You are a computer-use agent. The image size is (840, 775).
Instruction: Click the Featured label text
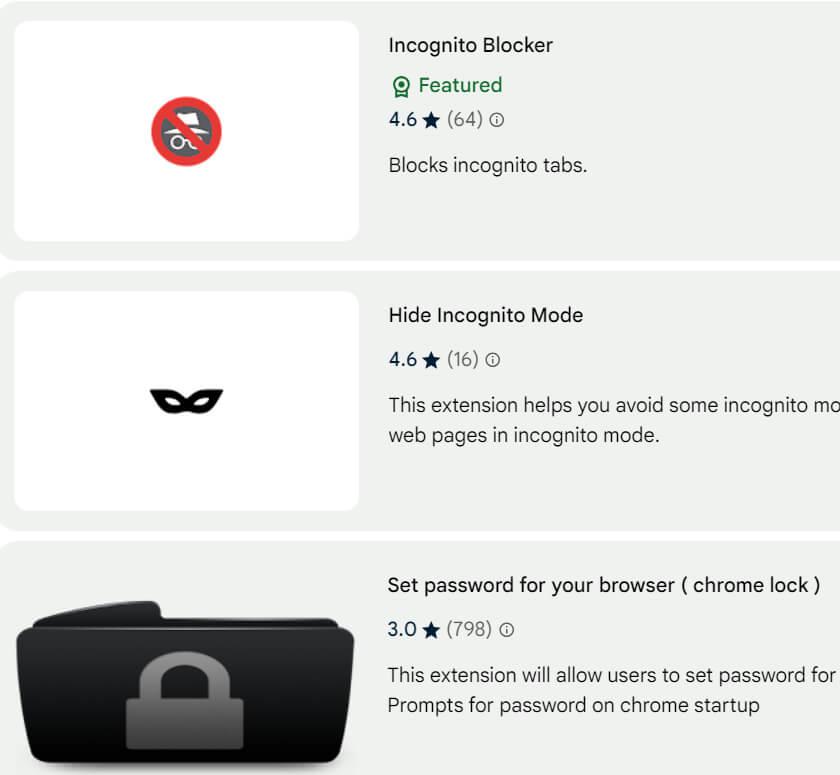(x=460, y=86)
